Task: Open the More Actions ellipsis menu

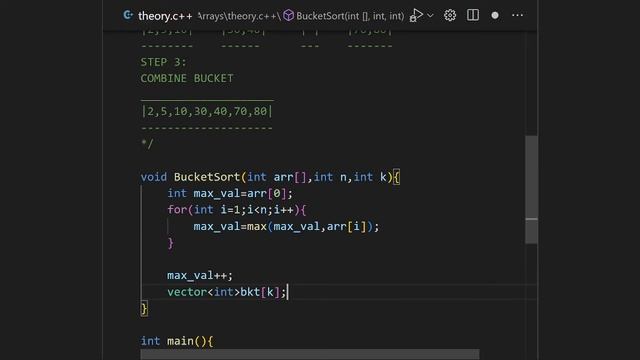Action: [517, 15]
